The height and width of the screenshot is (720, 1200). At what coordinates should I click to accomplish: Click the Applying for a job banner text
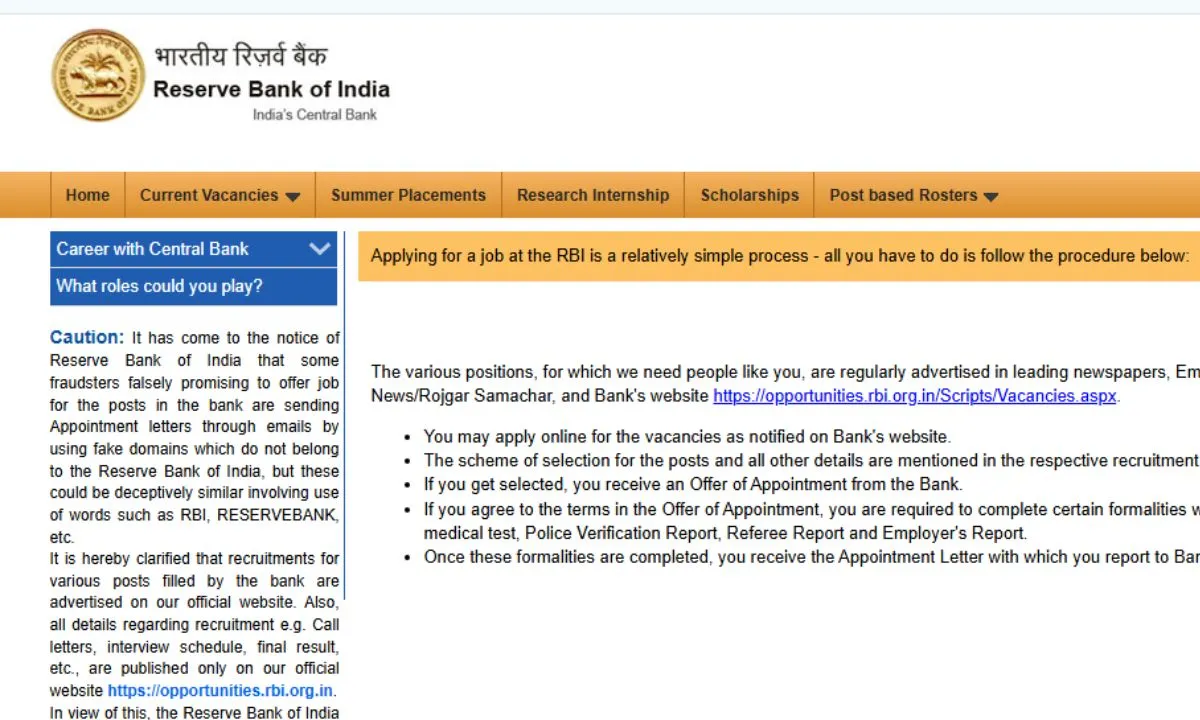tap(779, 256)
